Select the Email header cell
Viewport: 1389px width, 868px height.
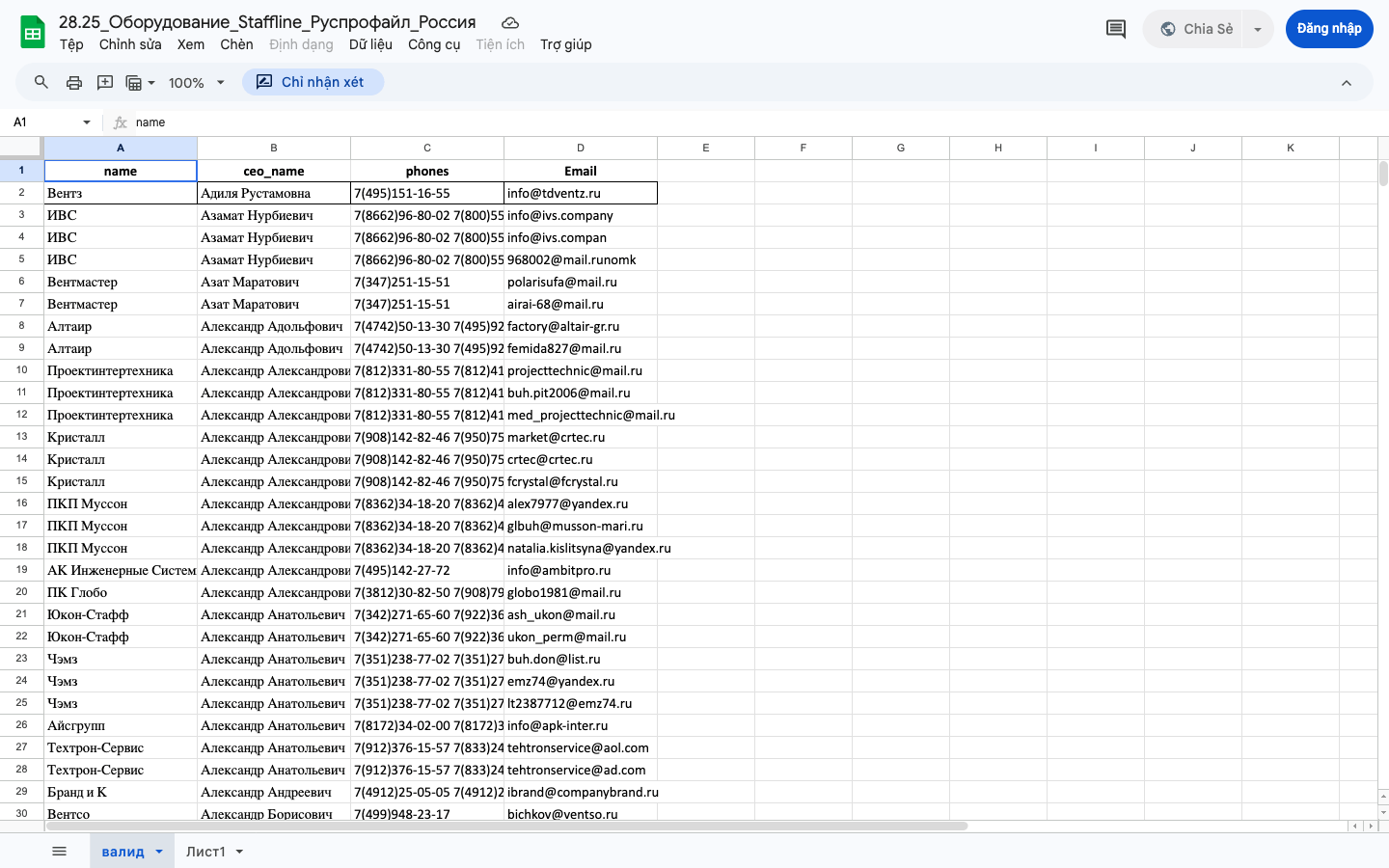pyautogui.click(x=581, y=171)
